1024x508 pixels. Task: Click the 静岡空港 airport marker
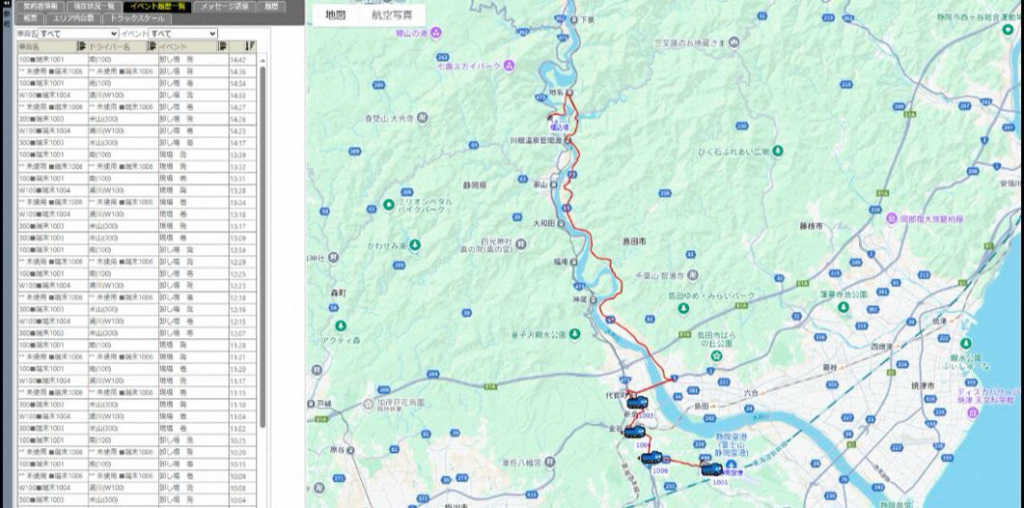[x=729, y=464]
